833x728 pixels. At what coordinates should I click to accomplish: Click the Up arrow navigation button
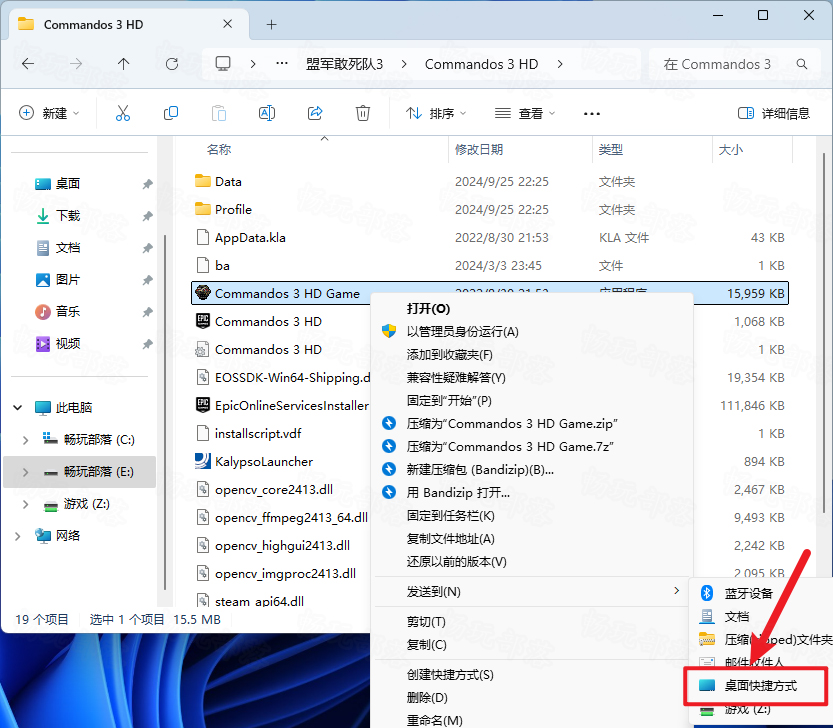coord(123,64)
